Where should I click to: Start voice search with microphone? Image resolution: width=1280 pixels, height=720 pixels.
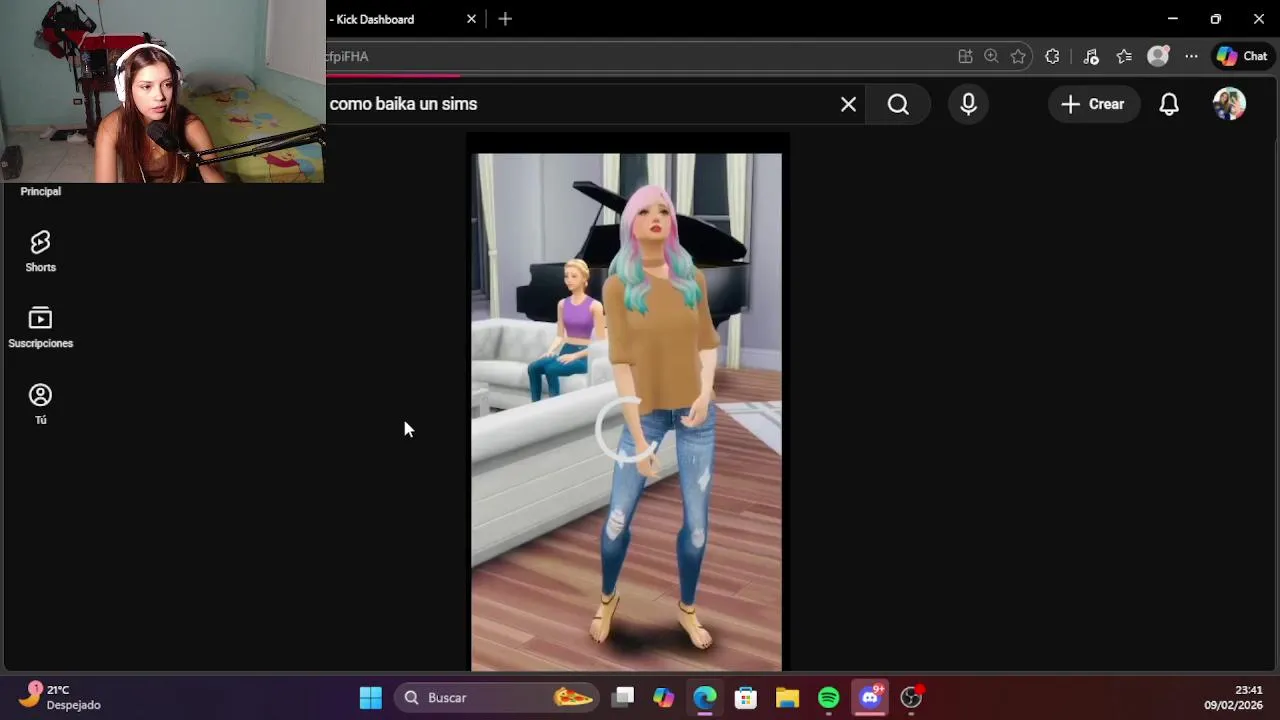tap(968, 104)
